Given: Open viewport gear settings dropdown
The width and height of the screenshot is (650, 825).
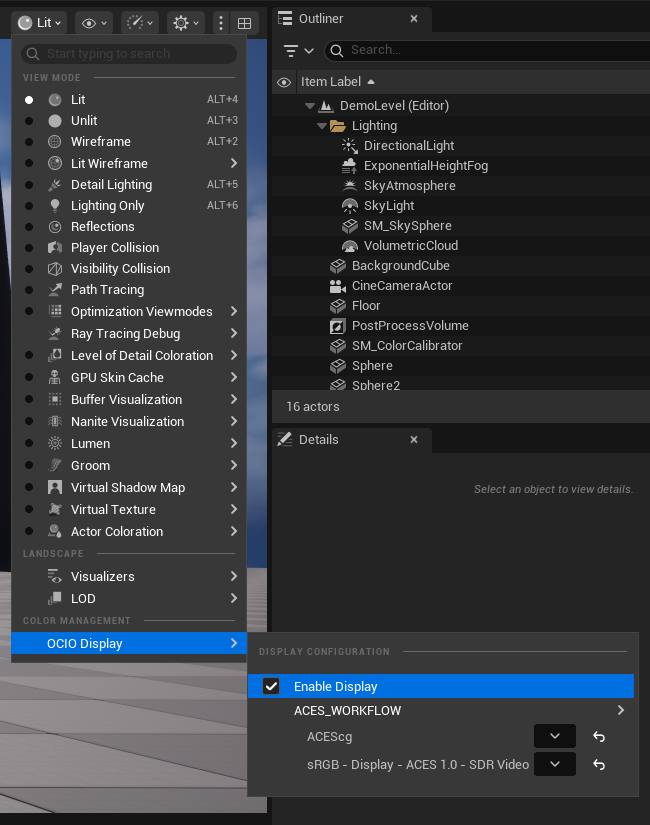Looking at the screenshot, I should [186, 23].
